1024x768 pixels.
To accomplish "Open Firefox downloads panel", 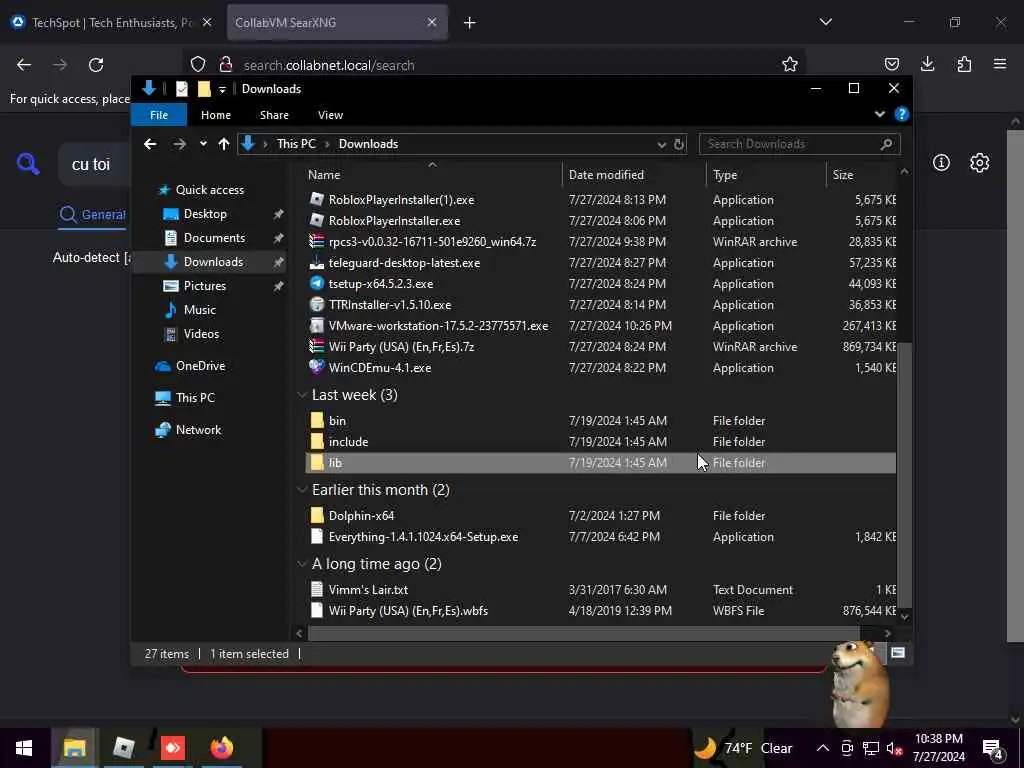I will (927, 64).
